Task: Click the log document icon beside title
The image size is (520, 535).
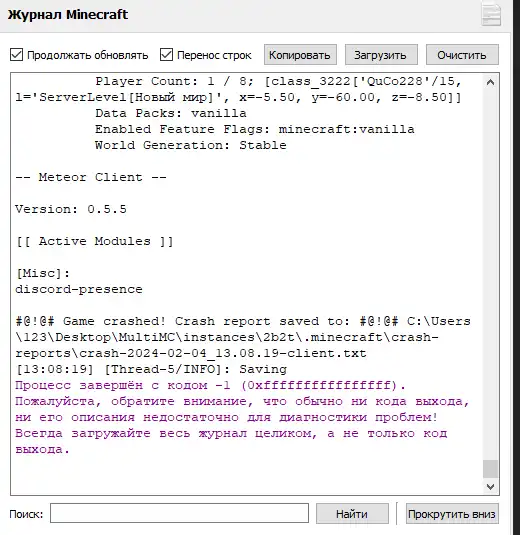Action: [x=491, y=13]
